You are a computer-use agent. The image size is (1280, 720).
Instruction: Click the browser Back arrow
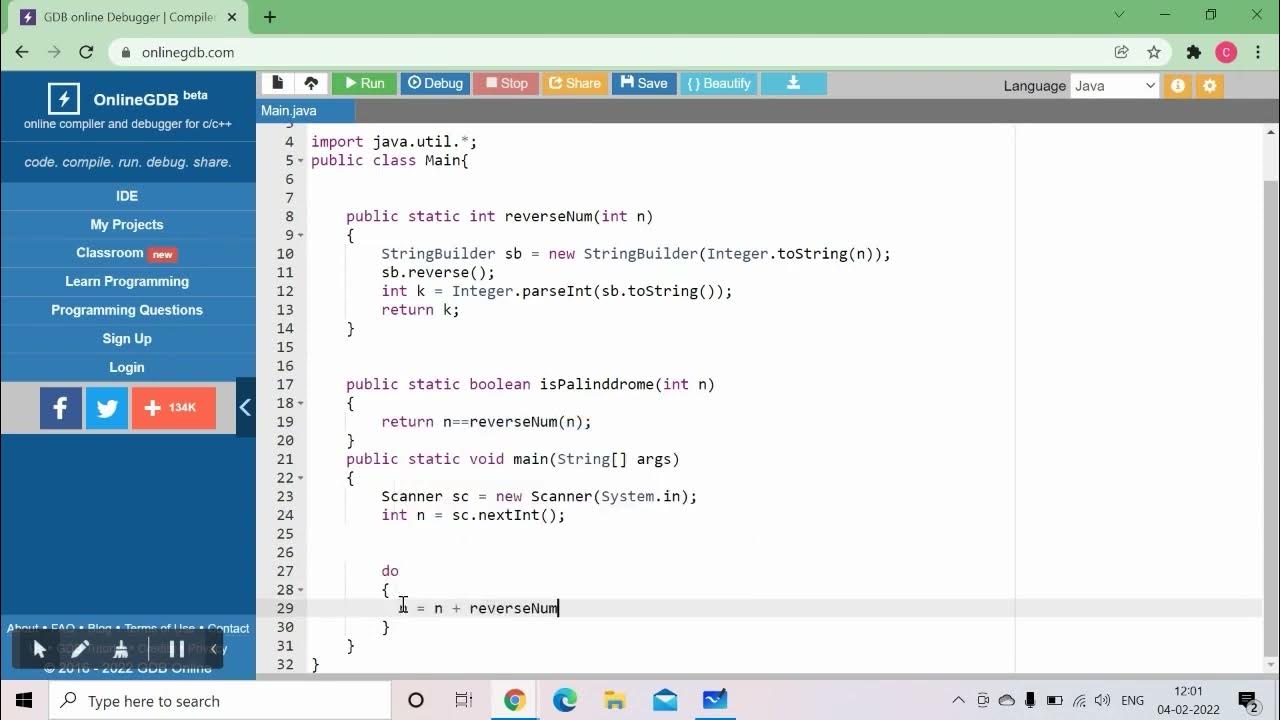(x=22, y=52)
